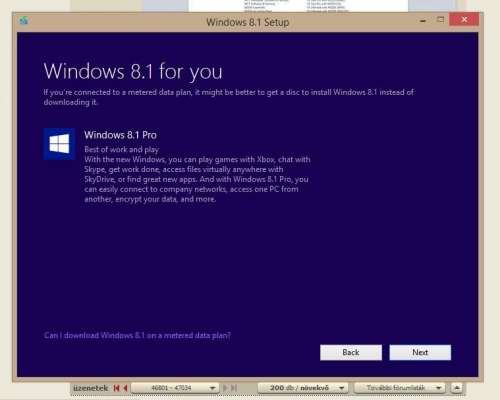Click the Windows Setup title bar icon
This screenshot has height=400, width=500.
24,21
